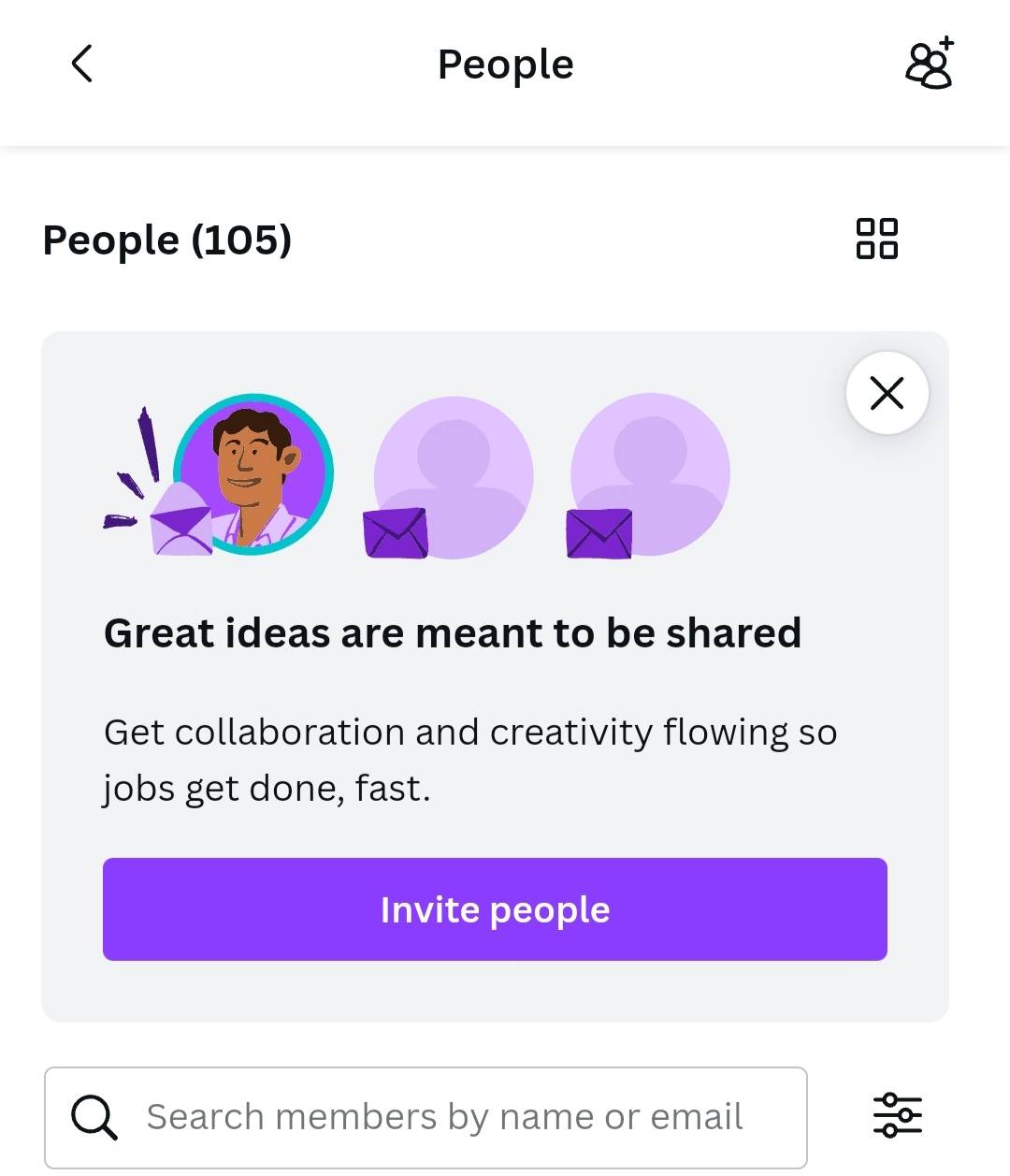Open the member filter options
The height and width of the screenshot is (1176, 1010).
(897, 1115)
